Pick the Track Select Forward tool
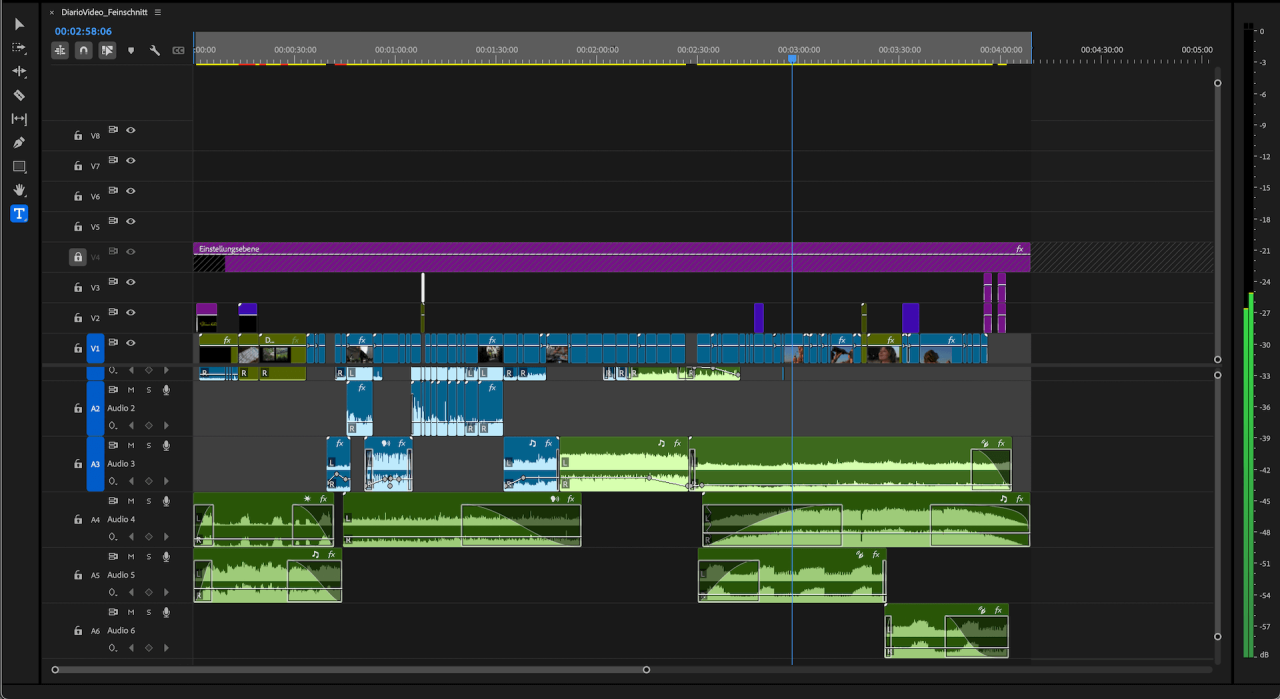This screenshot has height=699, width=1280. (x=19, y=48)
